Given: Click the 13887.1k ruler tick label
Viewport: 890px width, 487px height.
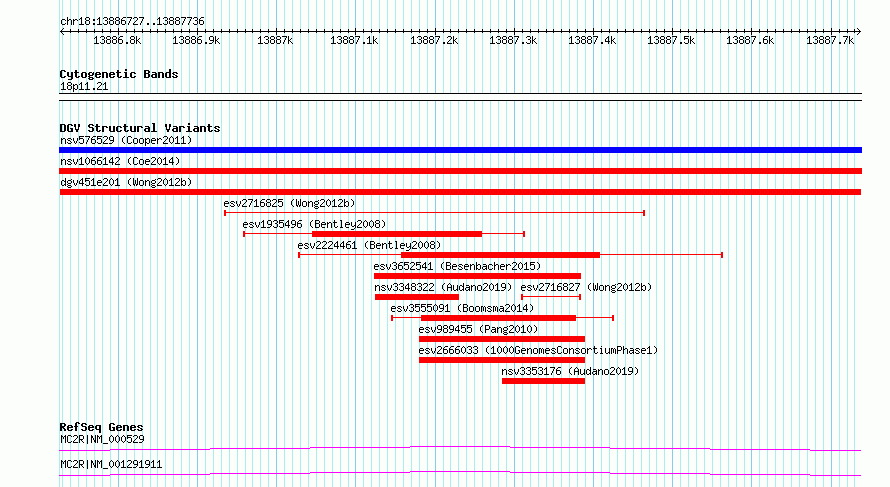Looking at the screenshot, I should coord(354,40).
